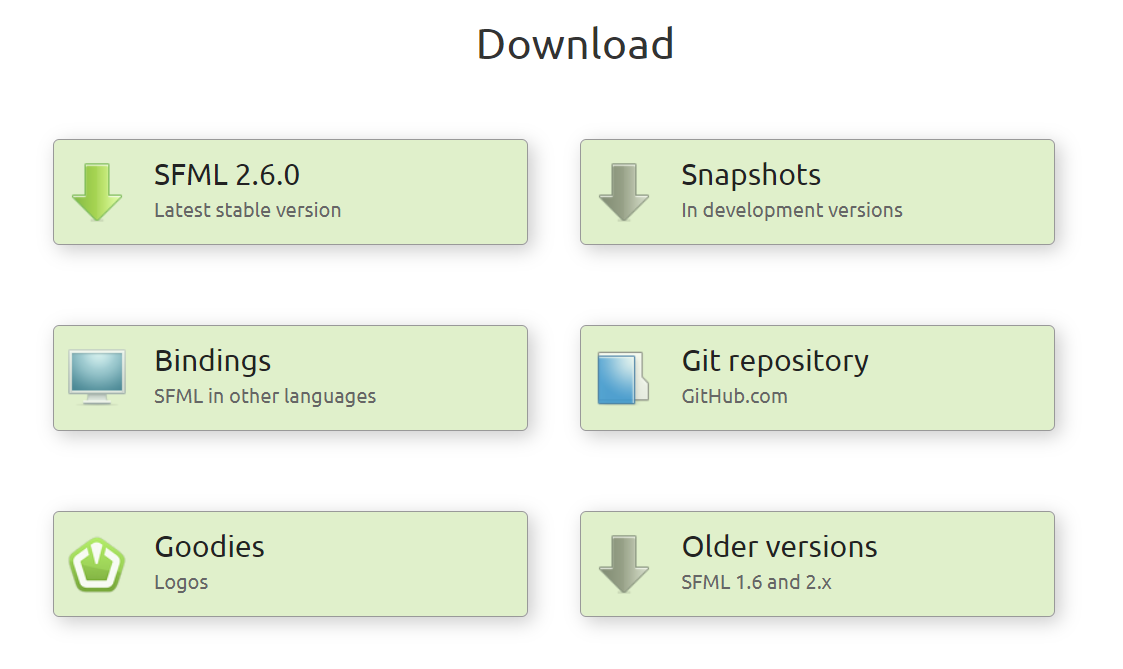The height and width of the screenshot is (669, 1123).
Task: Click the 'Logos' subtitle text
Action: pyautogui.click(x=181, y=582)
